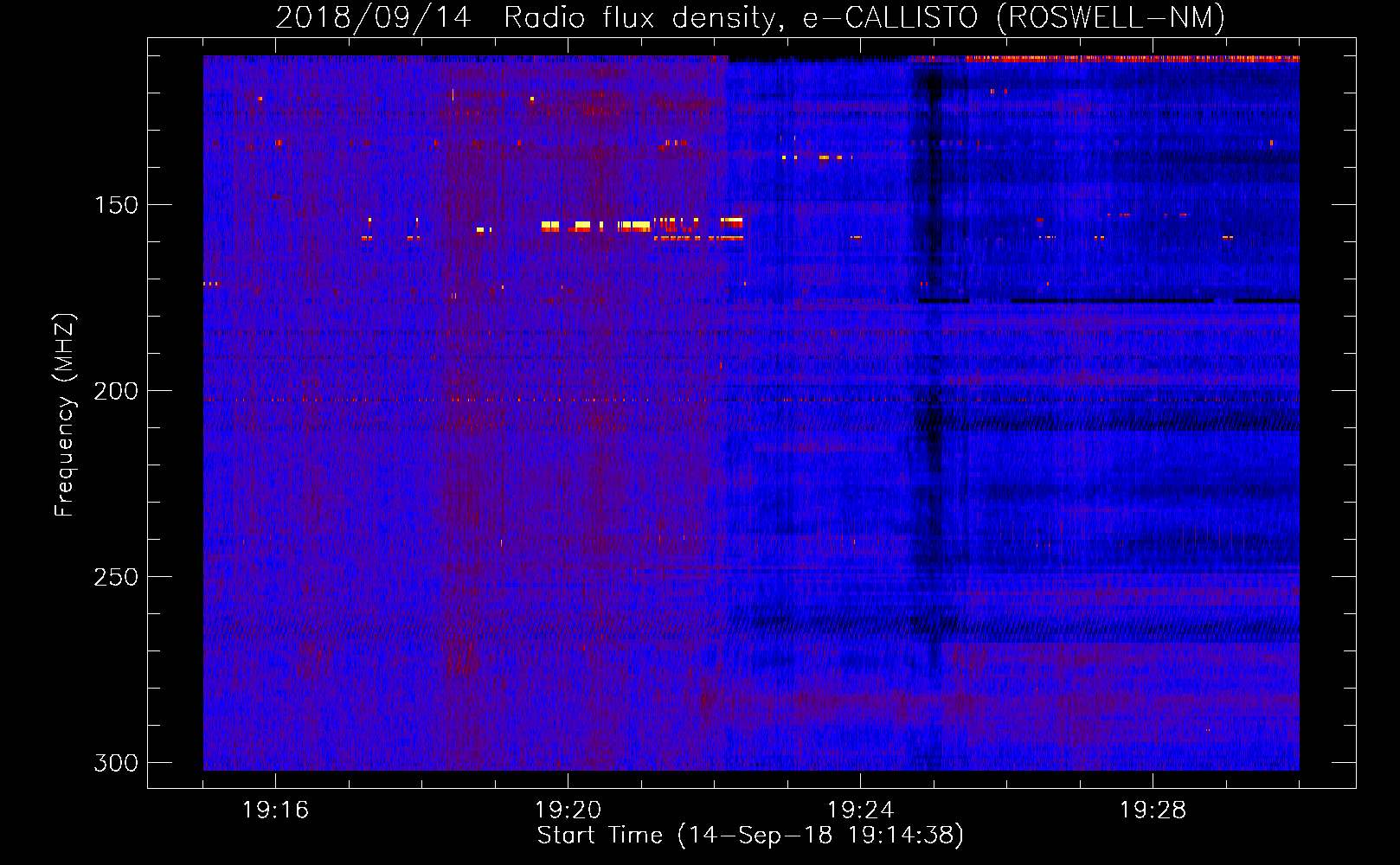Screen dimensions: 1400x865
Task: Click the 19:24 time tick label
Action: pyautogui.click(x=860, y=811)
